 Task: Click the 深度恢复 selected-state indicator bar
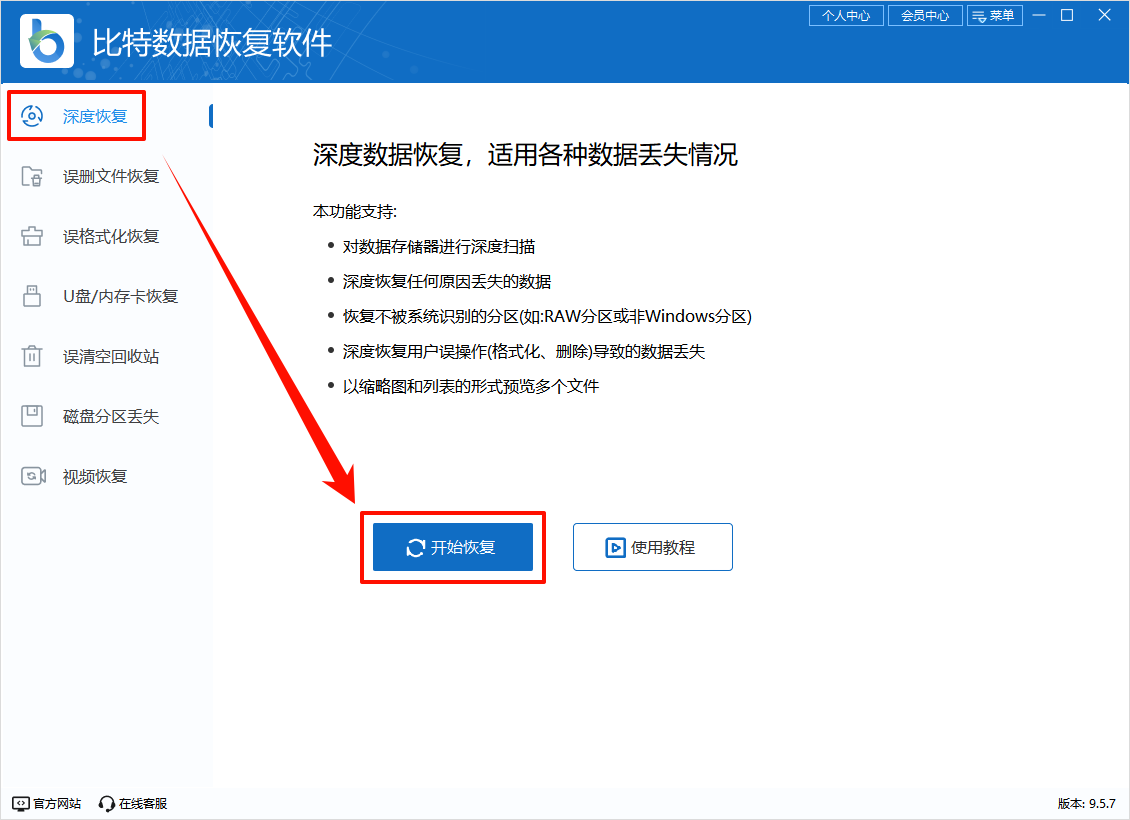pyautogui.click(x=211, y=115)
